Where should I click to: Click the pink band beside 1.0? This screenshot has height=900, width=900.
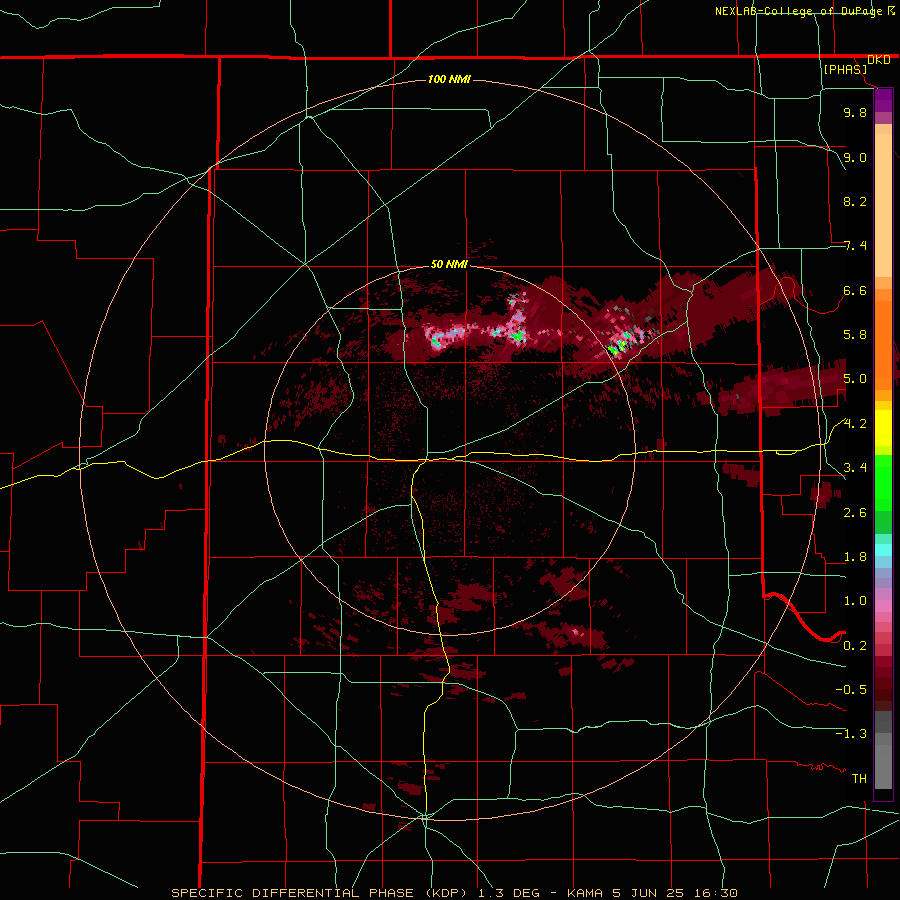(x=883, y=606)
